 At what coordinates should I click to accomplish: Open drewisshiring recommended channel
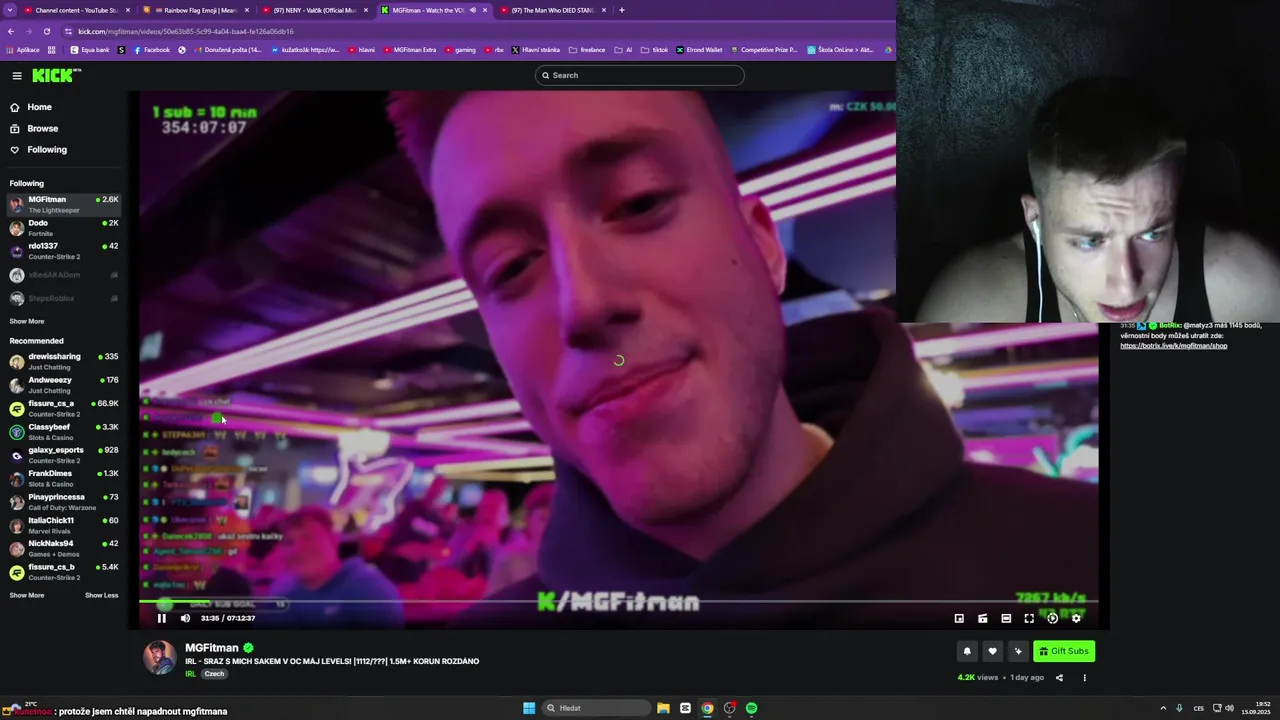(64, 361)
